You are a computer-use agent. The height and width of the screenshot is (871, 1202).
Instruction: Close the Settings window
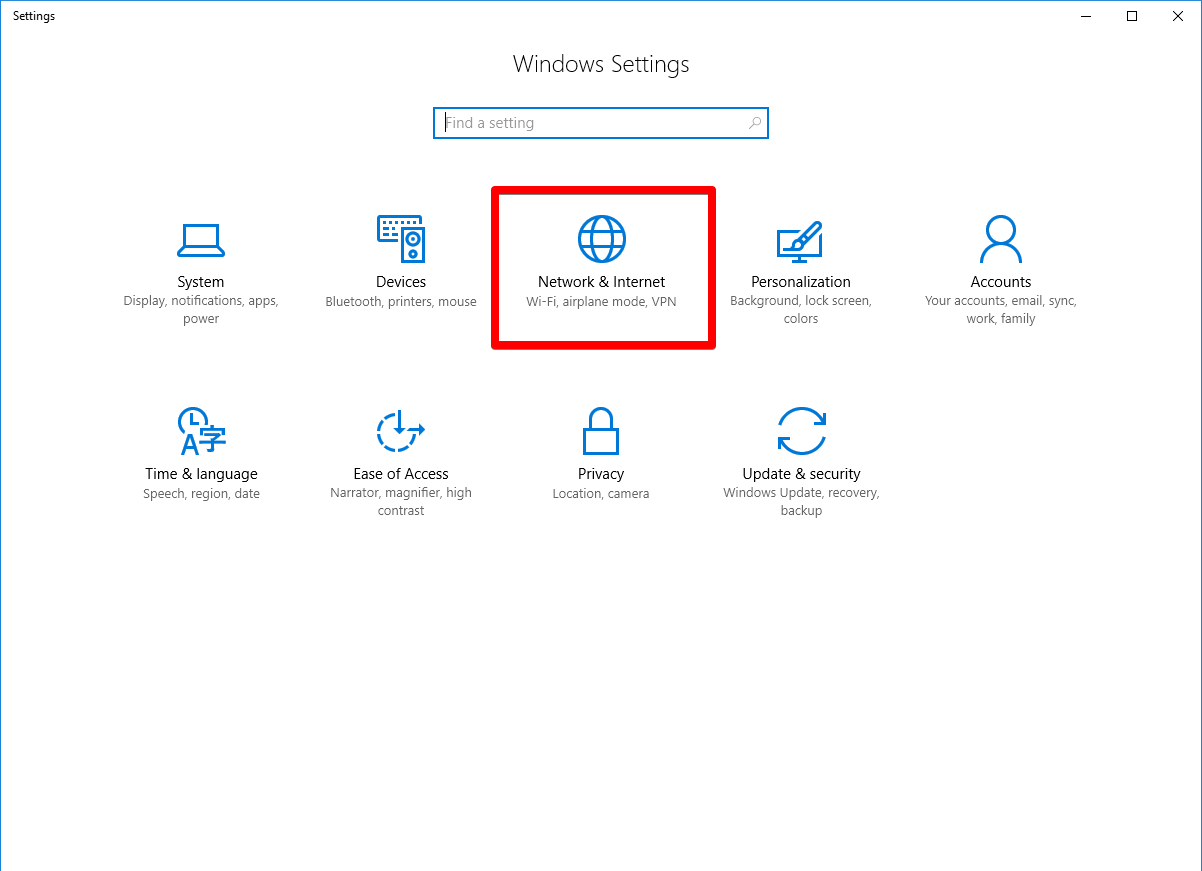pyautogui.click(x=1178, y=16)
